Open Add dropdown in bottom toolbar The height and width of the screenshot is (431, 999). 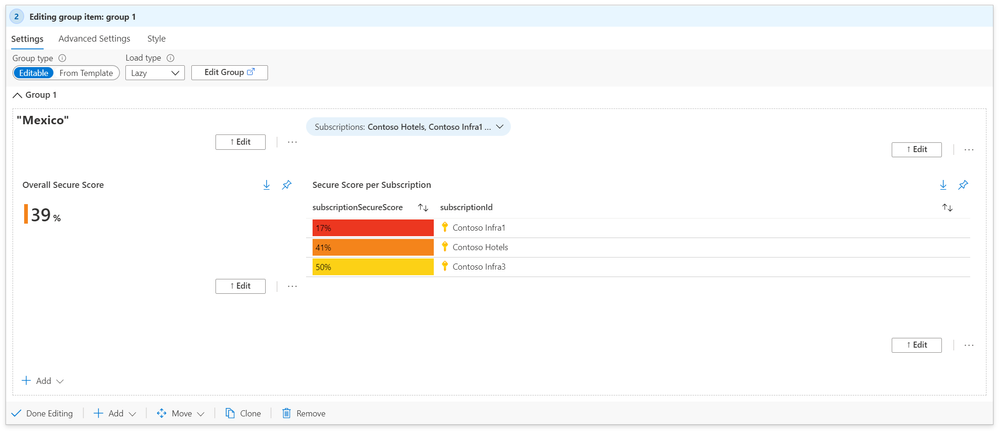click(115, 414)
